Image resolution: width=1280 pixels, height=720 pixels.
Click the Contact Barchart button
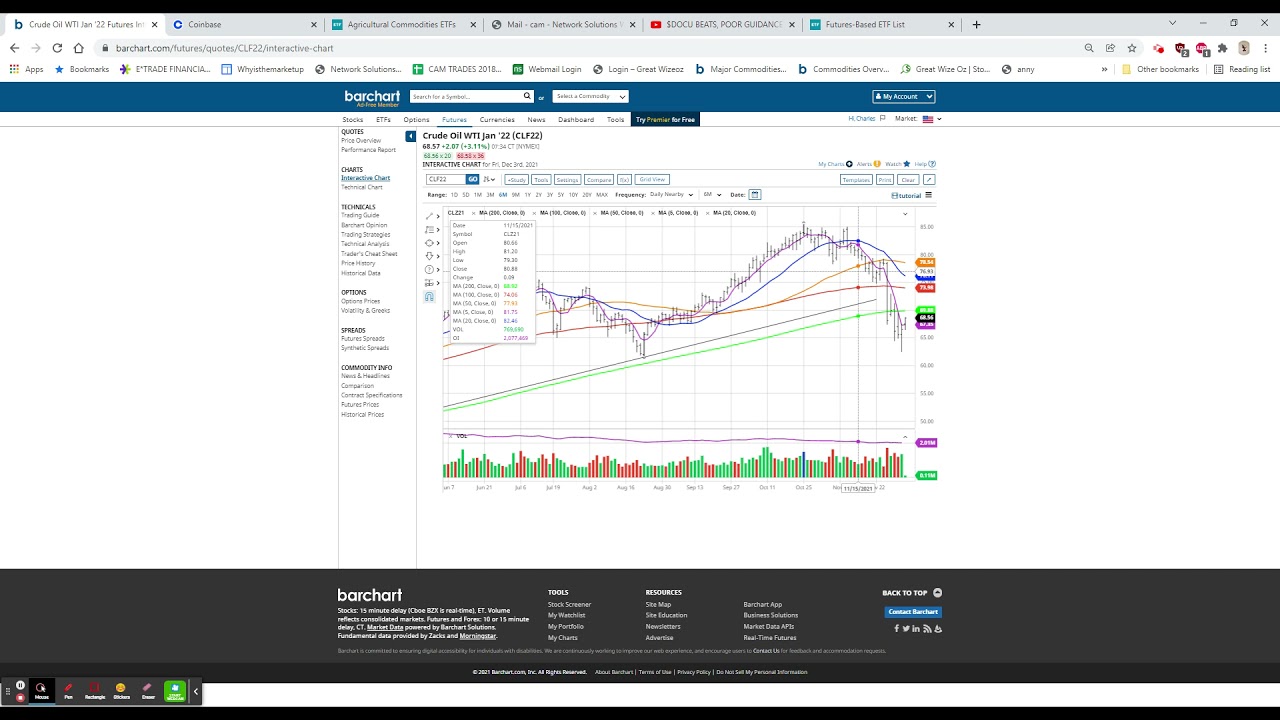coord(913,612)
